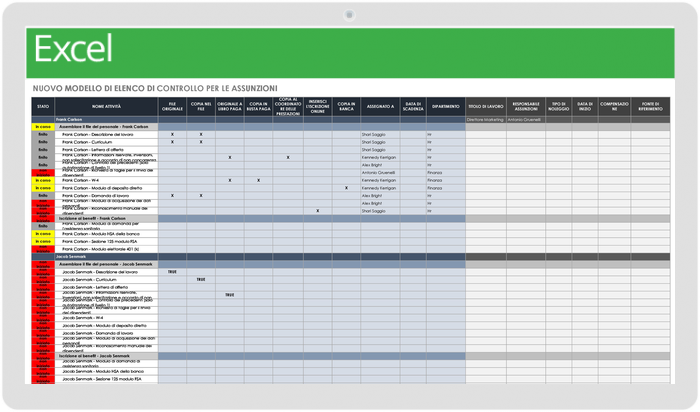This screenshot has width=700, height=412.
Task: Select the COPIA IN BUSTA PAGA header
Action: click(258, 107)
